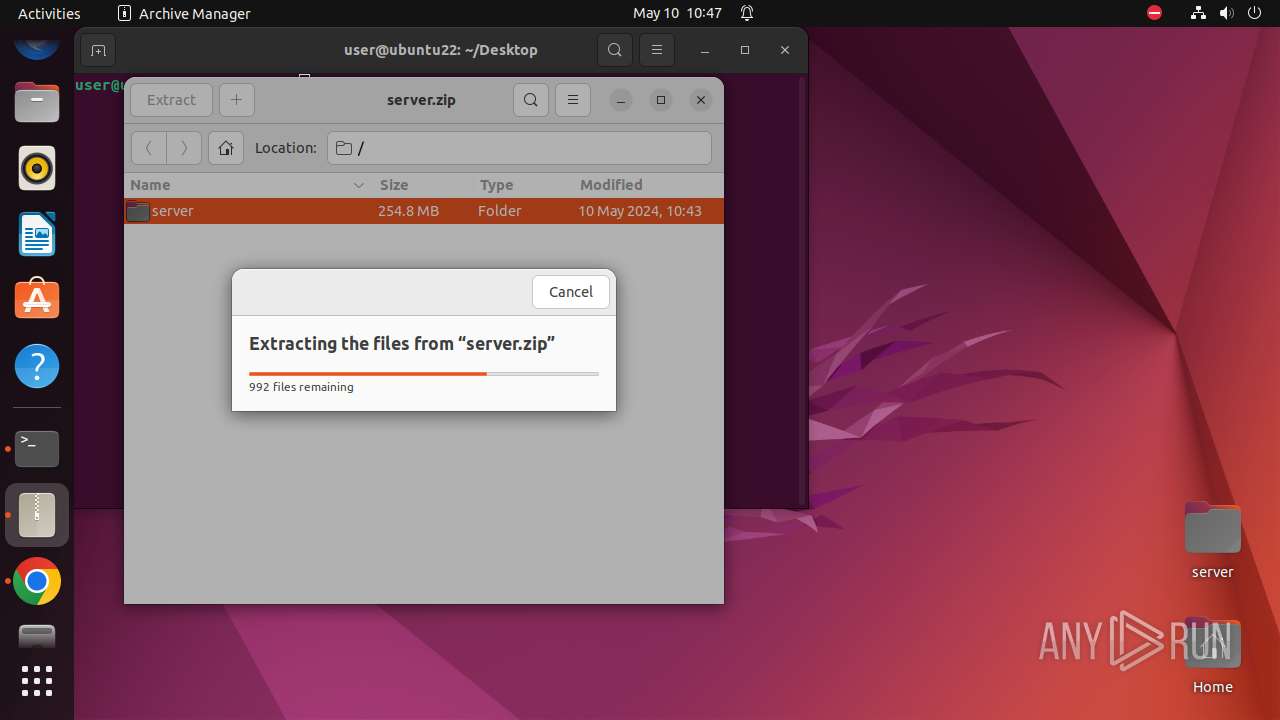Sort by the Modified column
The width and height of the screenshot is (1280, 720).
coord(648,185)
